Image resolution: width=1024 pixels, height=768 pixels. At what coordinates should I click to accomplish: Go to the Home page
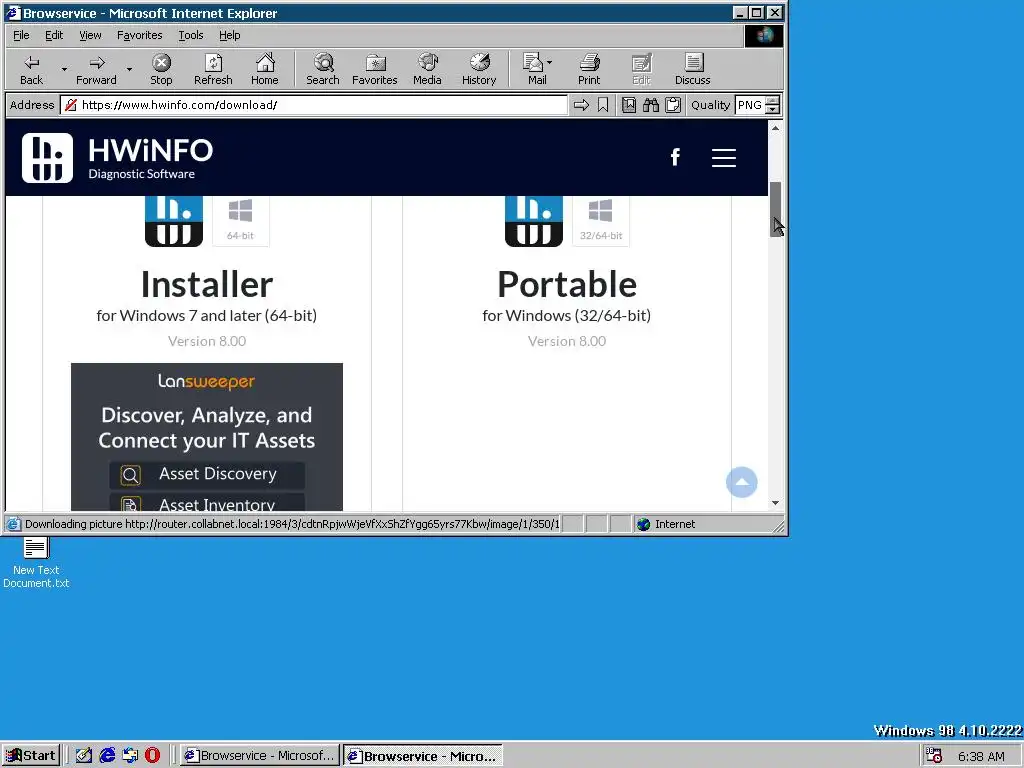(264, 69)
